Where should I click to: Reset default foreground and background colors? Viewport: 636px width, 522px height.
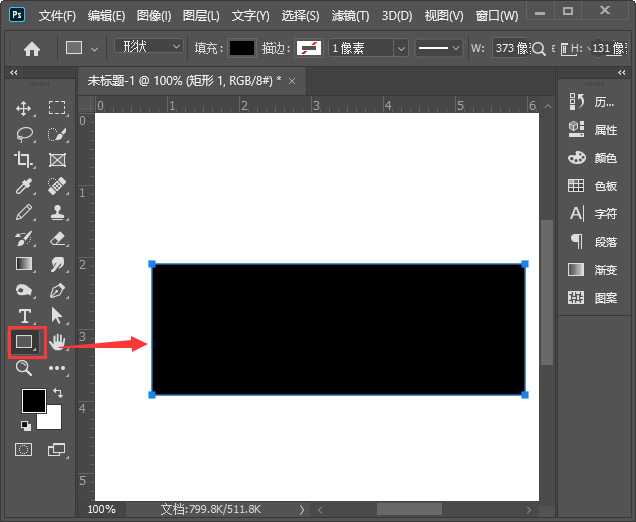tap(25, 425)
